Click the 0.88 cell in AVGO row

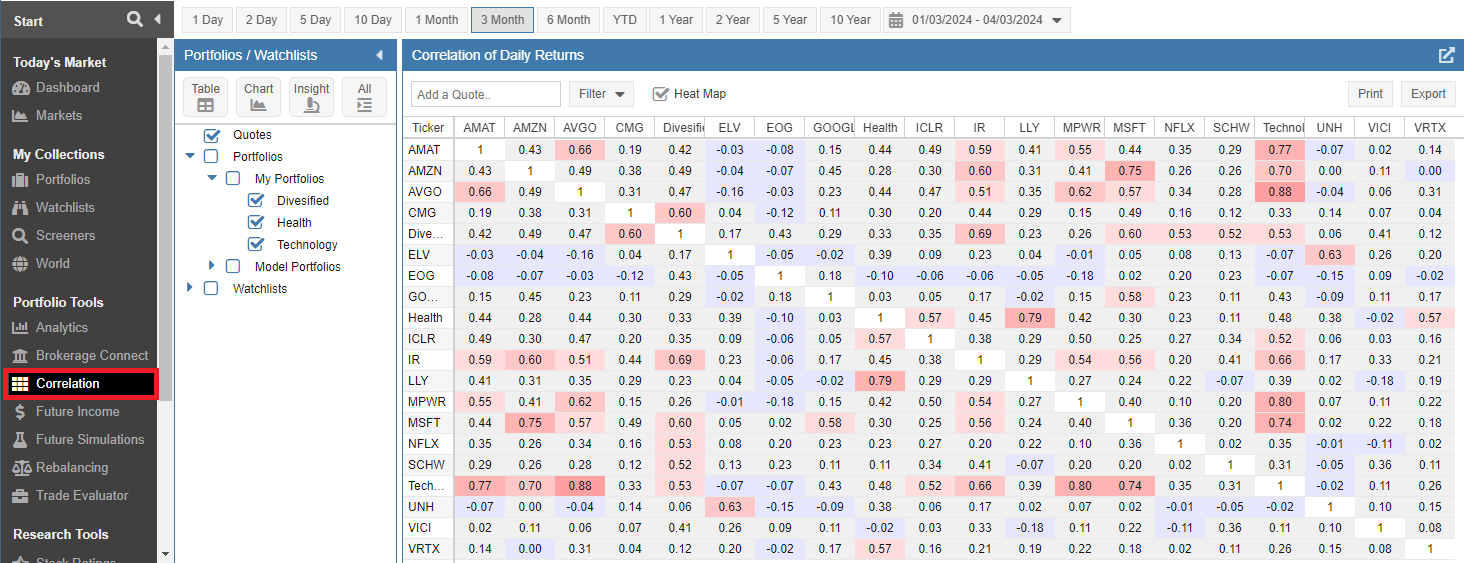tap(1279, 192)
